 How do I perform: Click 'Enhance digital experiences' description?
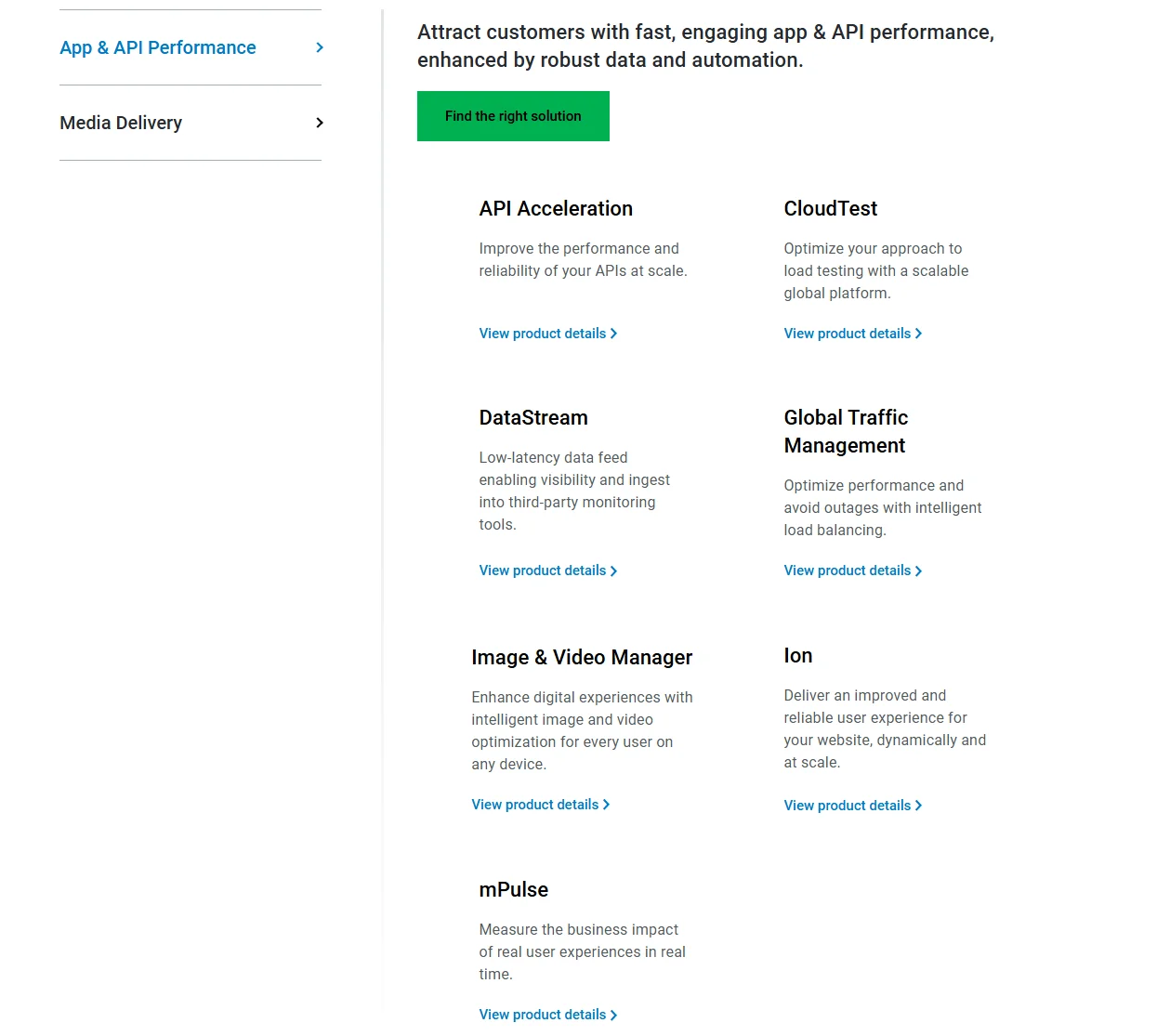pos(582,730)
